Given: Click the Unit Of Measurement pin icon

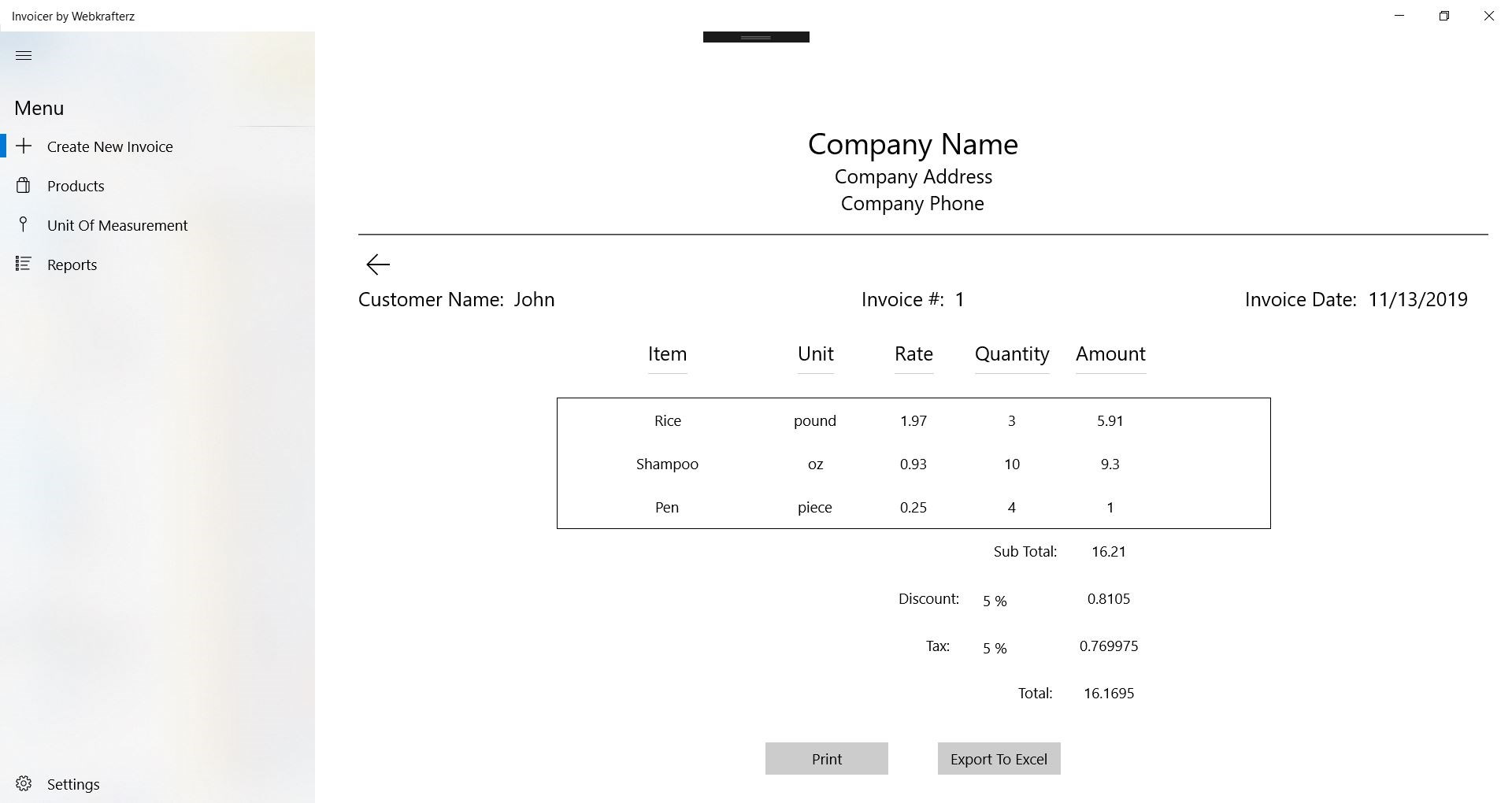Looking at the screenshot, I should [x=24, y=224].
